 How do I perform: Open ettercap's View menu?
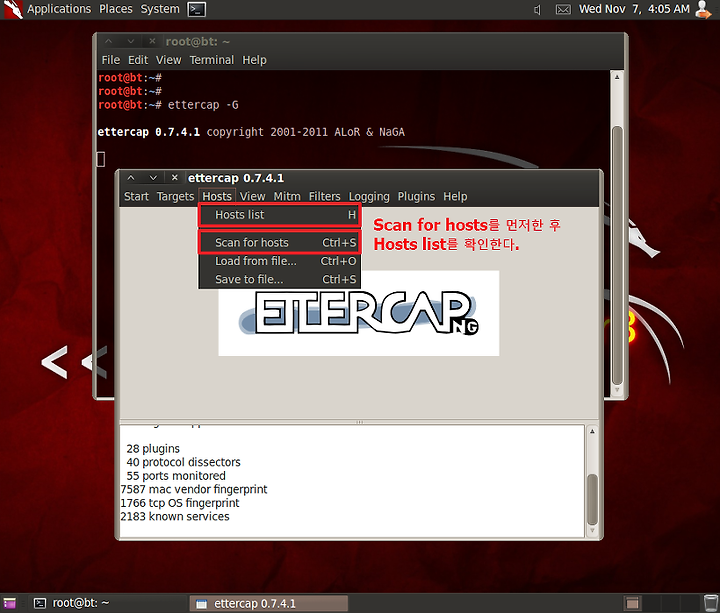(253, 197)
